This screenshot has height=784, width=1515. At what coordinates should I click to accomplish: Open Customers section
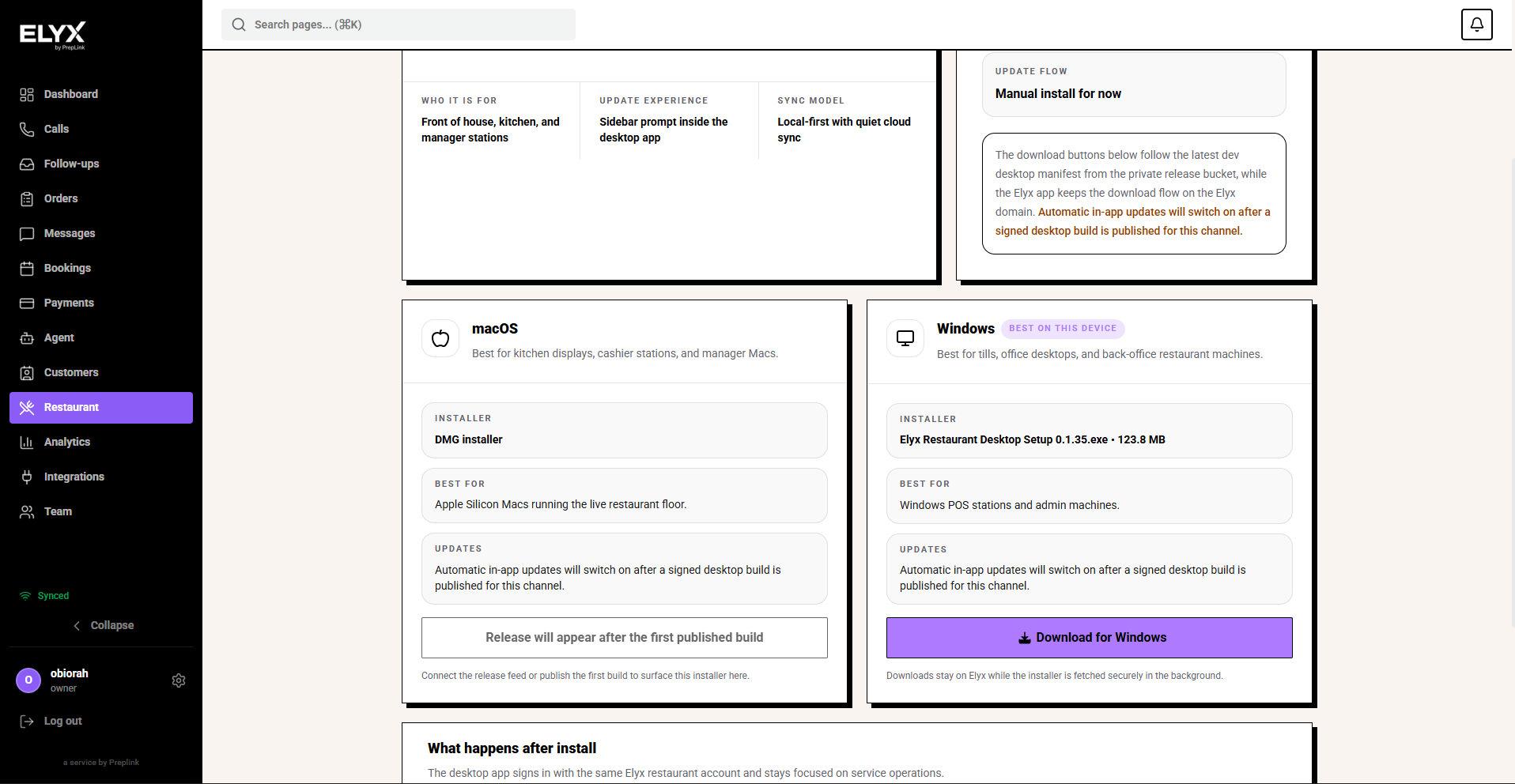tap(101, 373)
